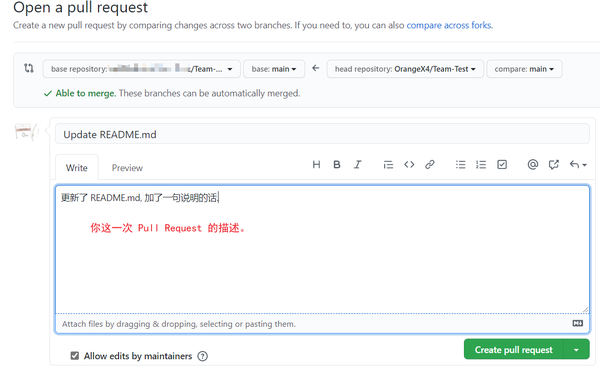The image size is (600, 368).
Task: Click the compare branches swap icon
Action: tap(29, 68)
